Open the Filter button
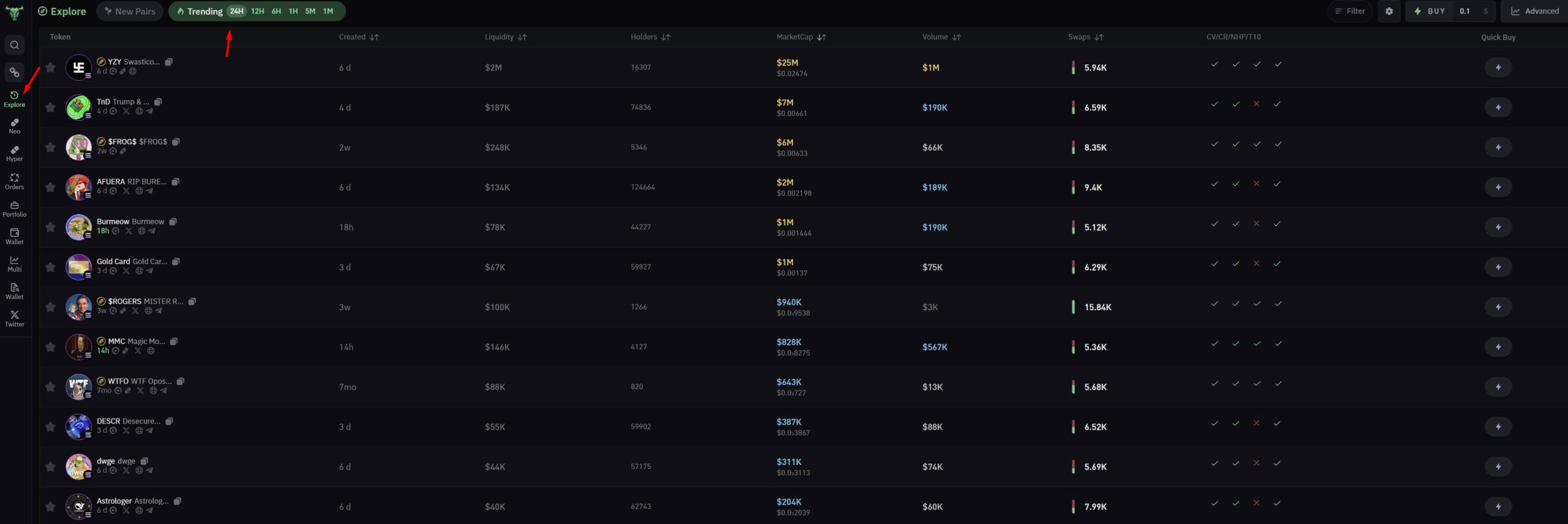This screenshot has height=524, width=1568. point(1350,11)
